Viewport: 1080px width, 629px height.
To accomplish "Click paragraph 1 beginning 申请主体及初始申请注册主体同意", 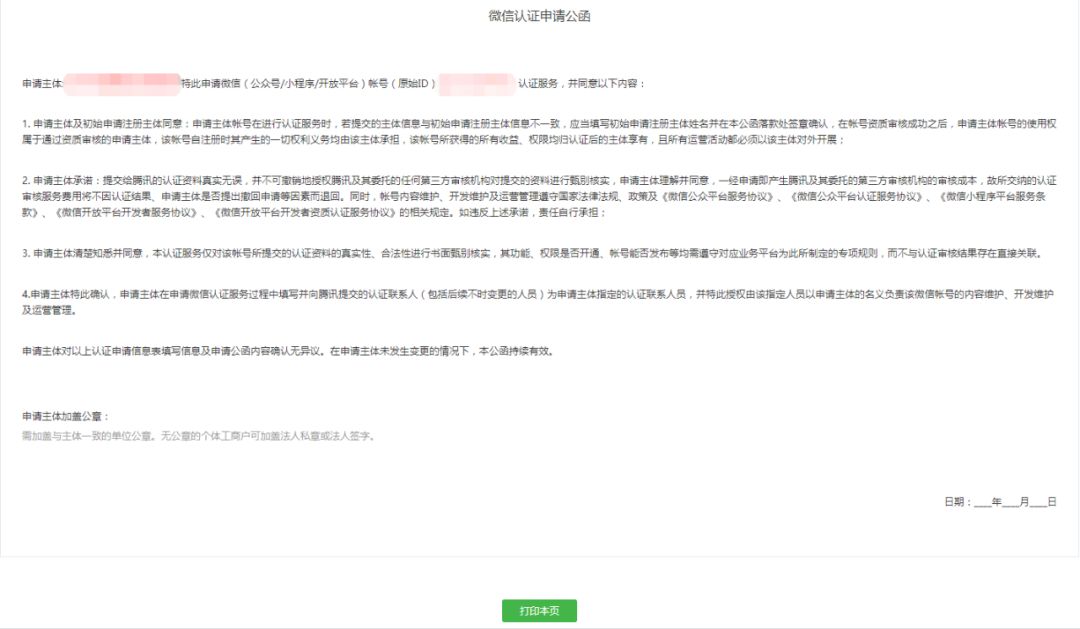I will coord(539,132).
